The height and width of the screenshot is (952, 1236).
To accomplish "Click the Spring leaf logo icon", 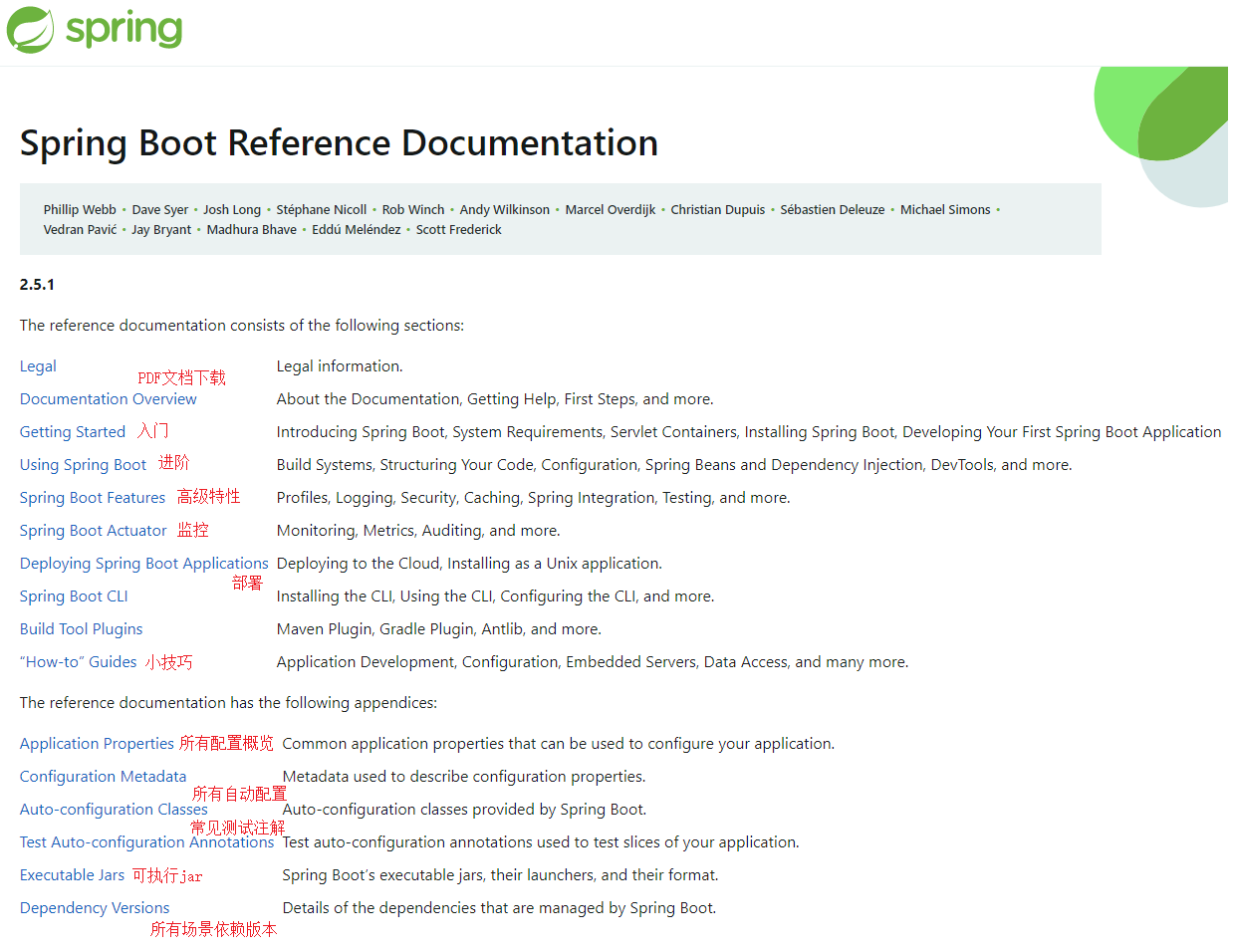I will click(30, 30).
